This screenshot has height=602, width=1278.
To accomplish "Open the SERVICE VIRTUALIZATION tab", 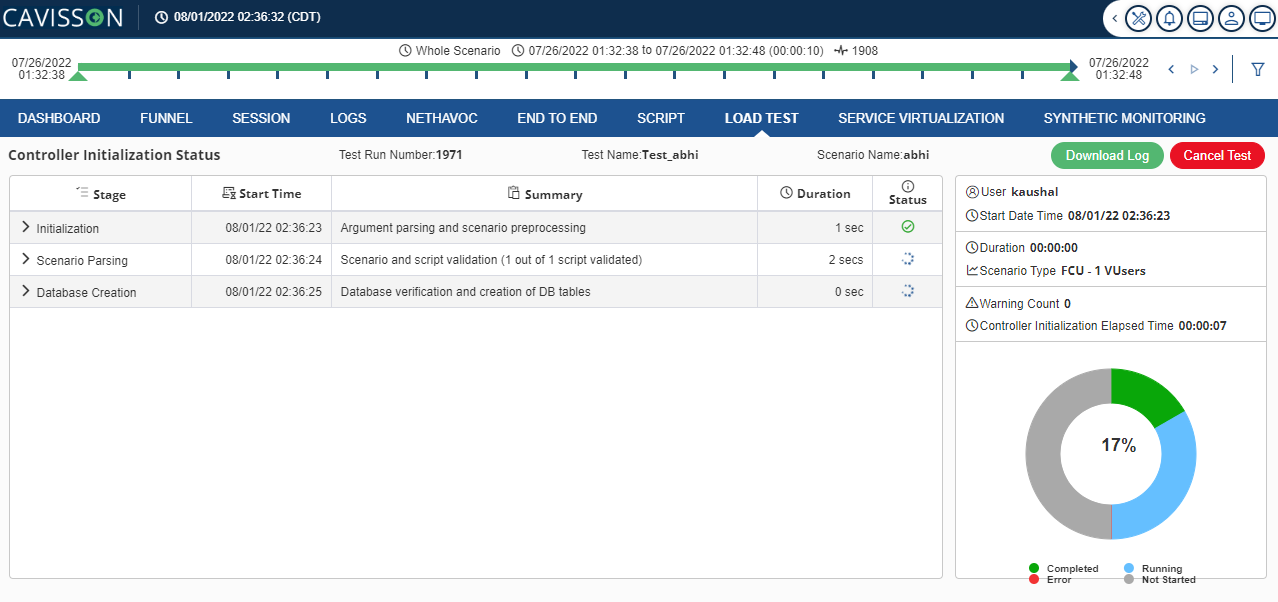I will click(x=921, y=118).
